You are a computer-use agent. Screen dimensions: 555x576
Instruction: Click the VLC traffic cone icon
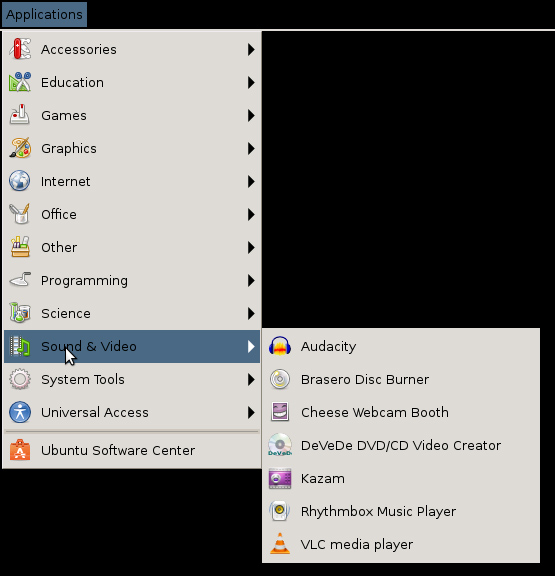click(280, 544)
